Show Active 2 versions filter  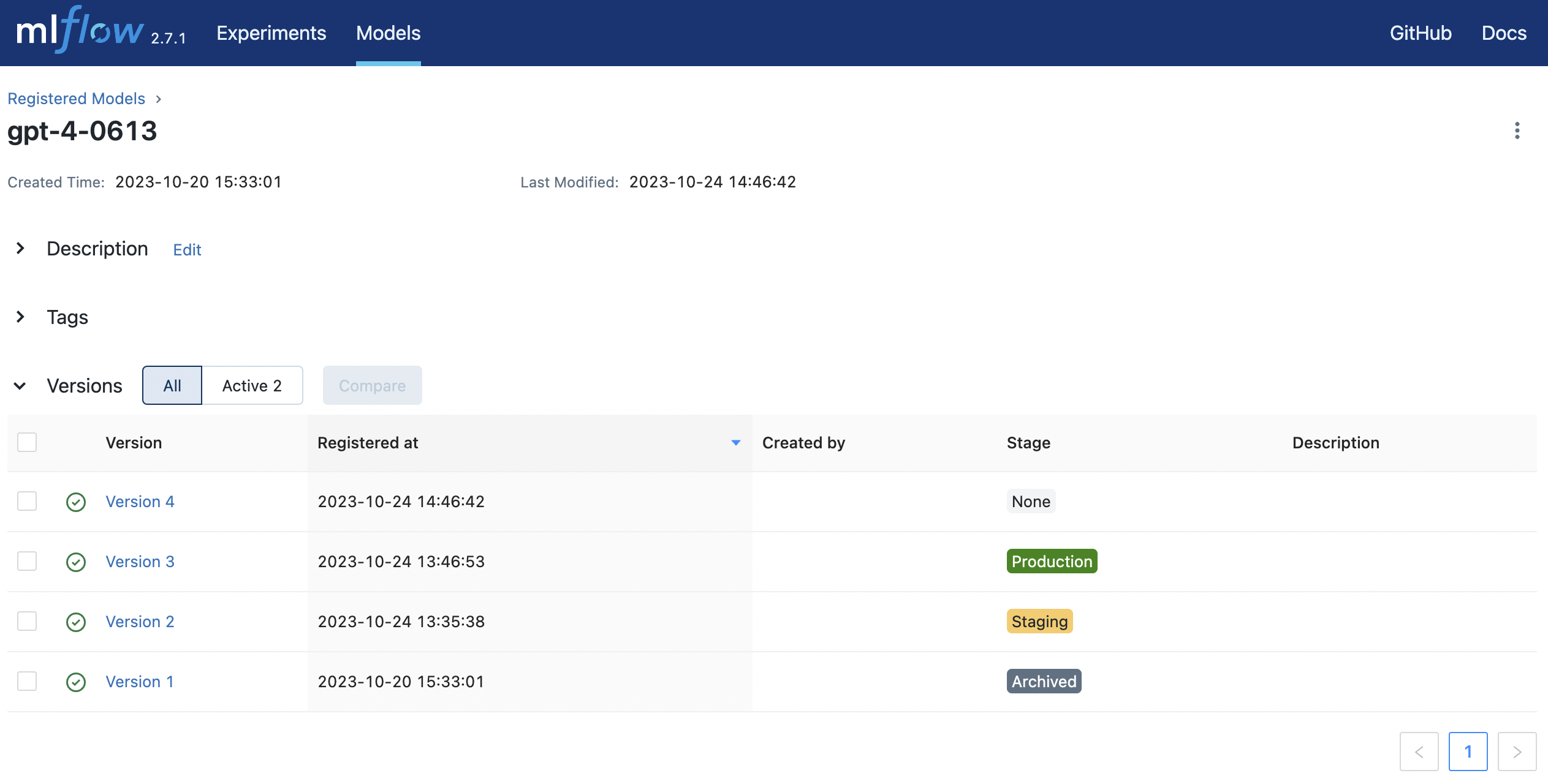click(x=252, y=385)
